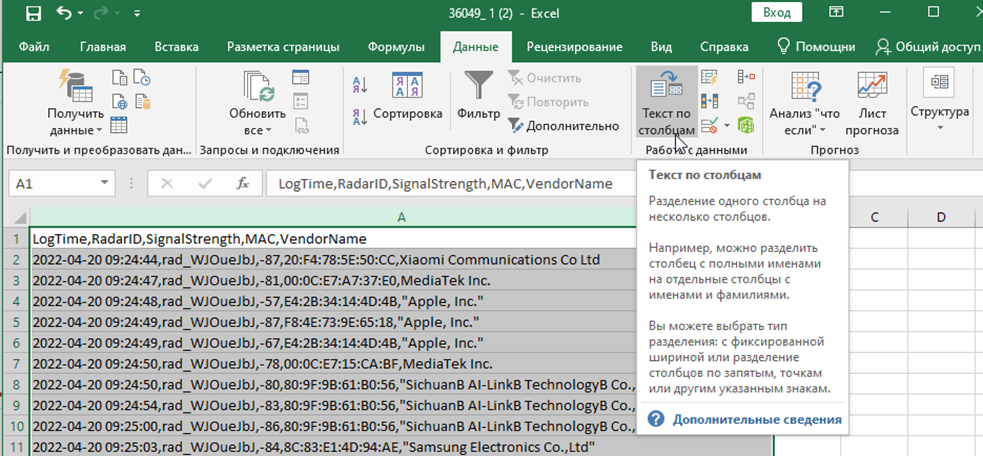Click Текст по столбцам button
The image size is (983, 456).
tap(666, 102)
